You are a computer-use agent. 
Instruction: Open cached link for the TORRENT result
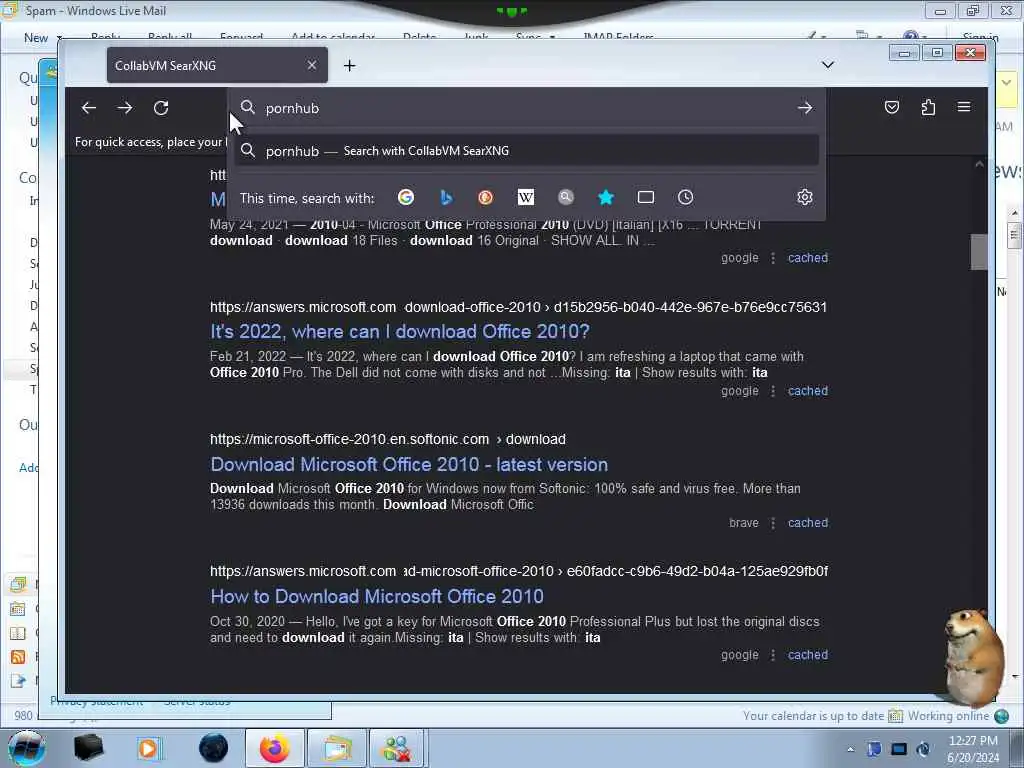(808, 258)
